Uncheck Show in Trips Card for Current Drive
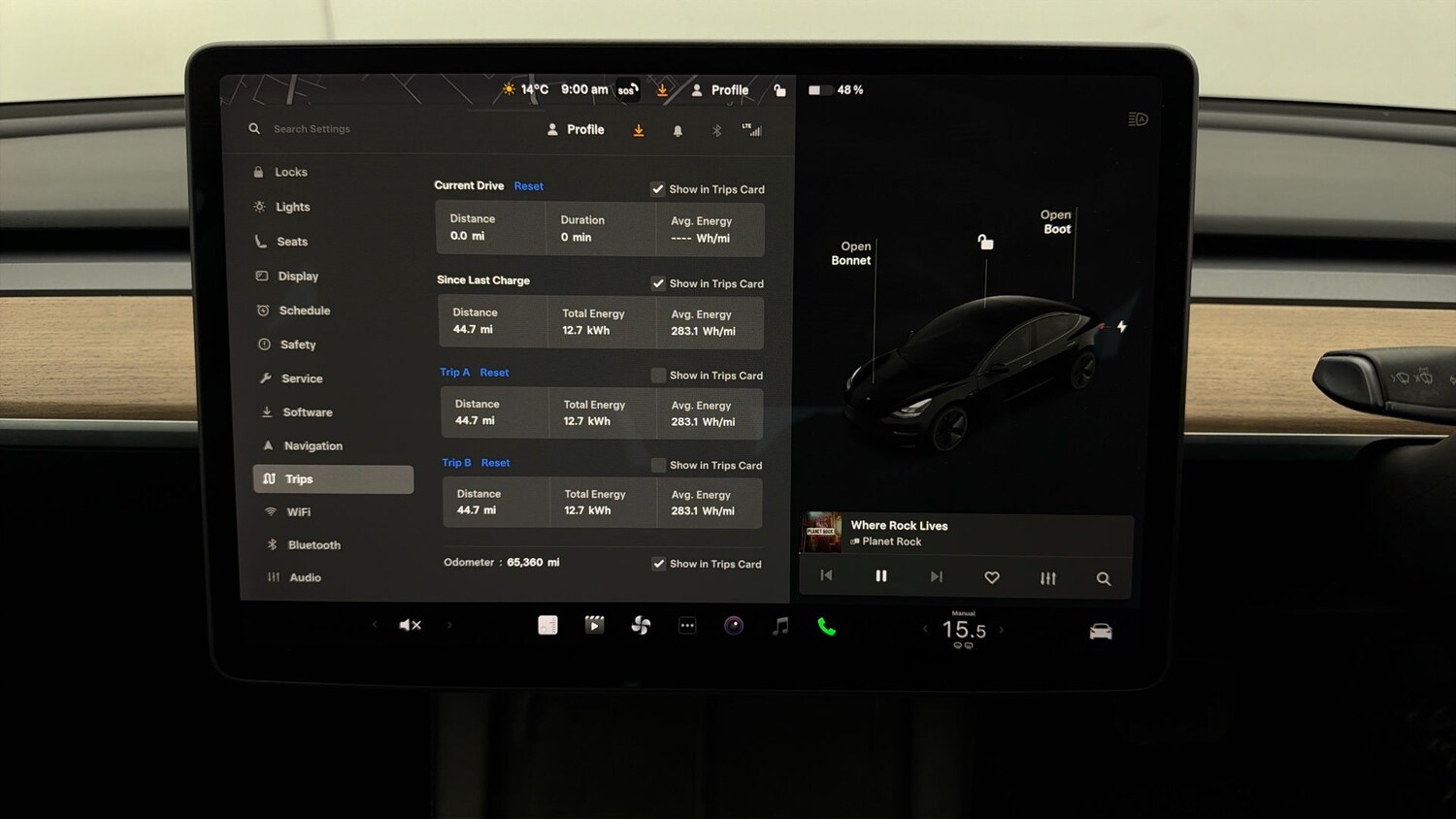This screenshot has height=819, width=1456. (x=658, y=189)
